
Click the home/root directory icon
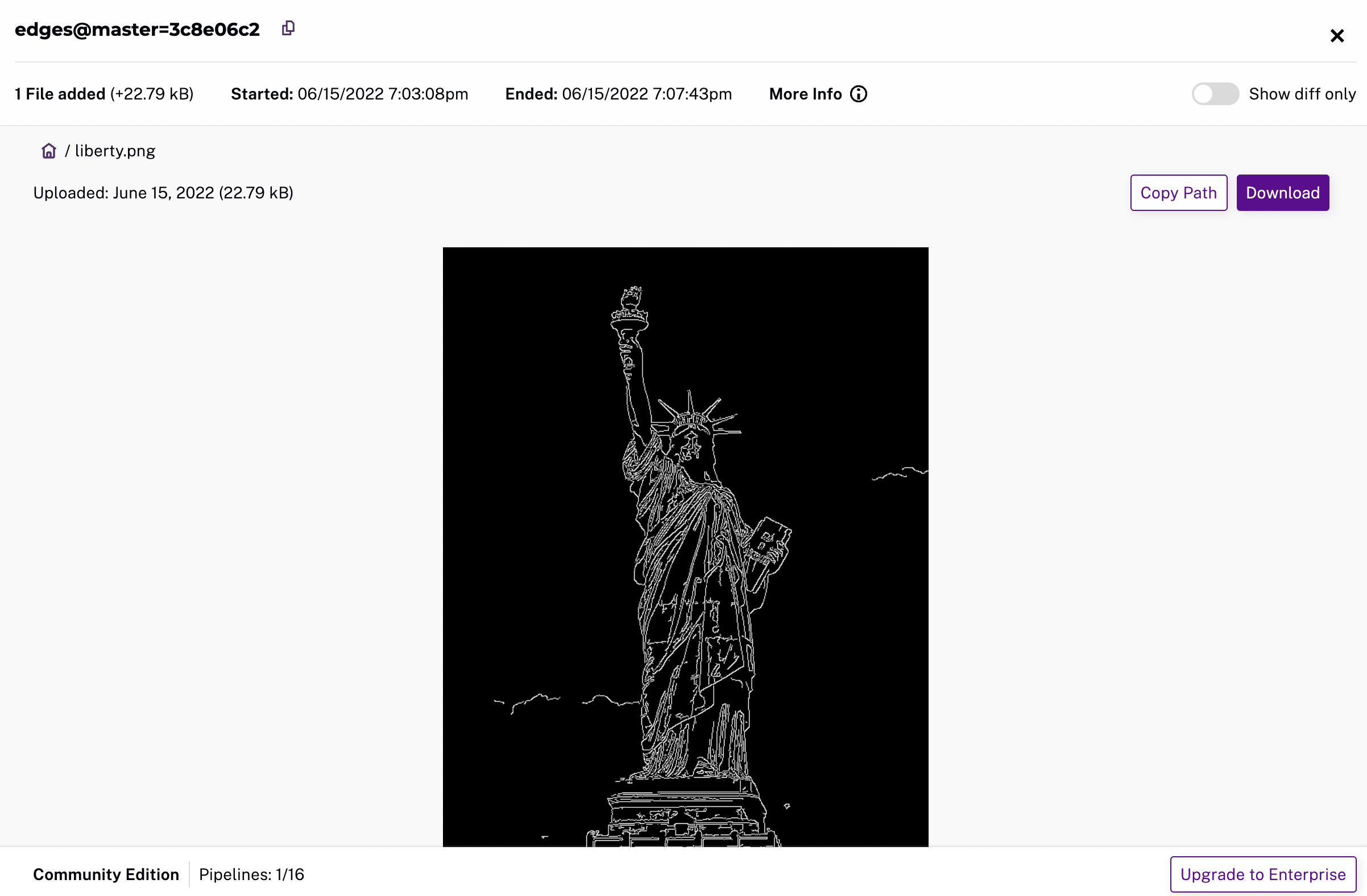tap(49, 151)
